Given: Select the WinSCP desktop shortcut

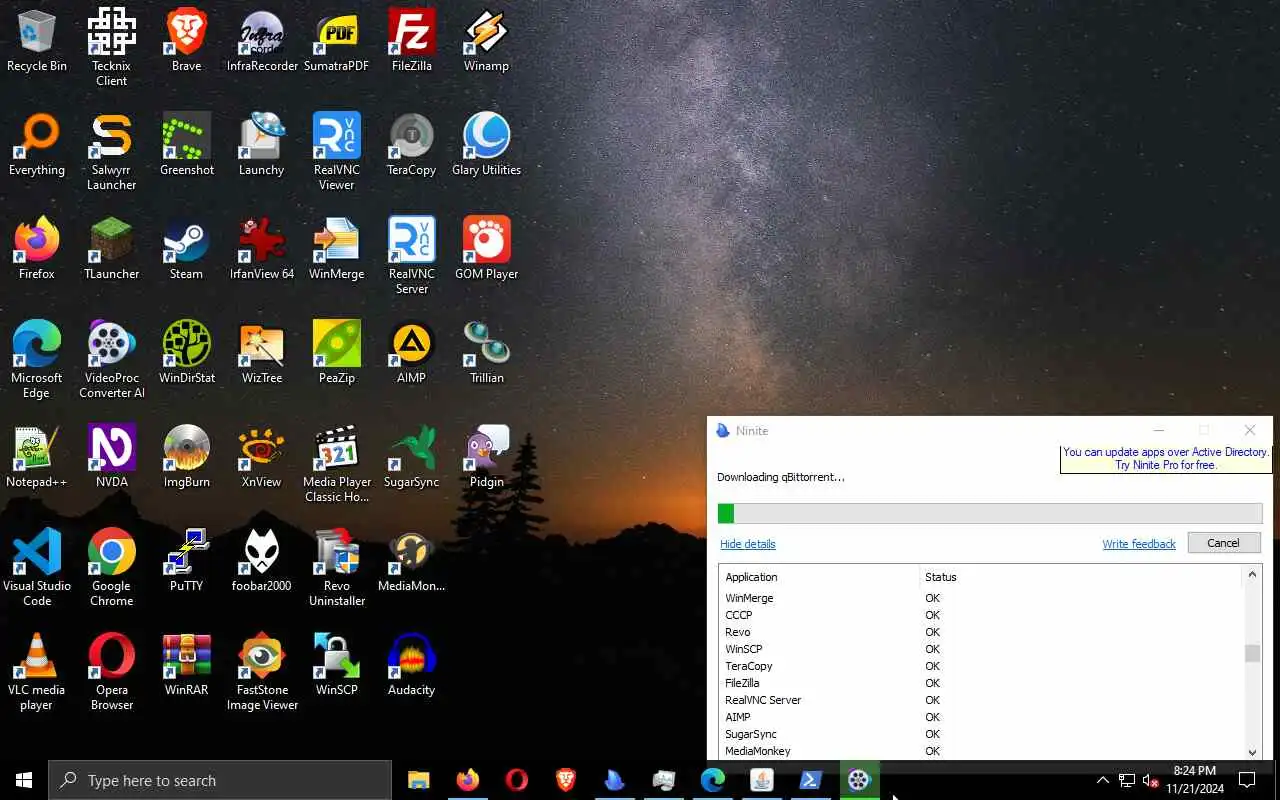Looking at the screenshot, I should coord(337,666).
